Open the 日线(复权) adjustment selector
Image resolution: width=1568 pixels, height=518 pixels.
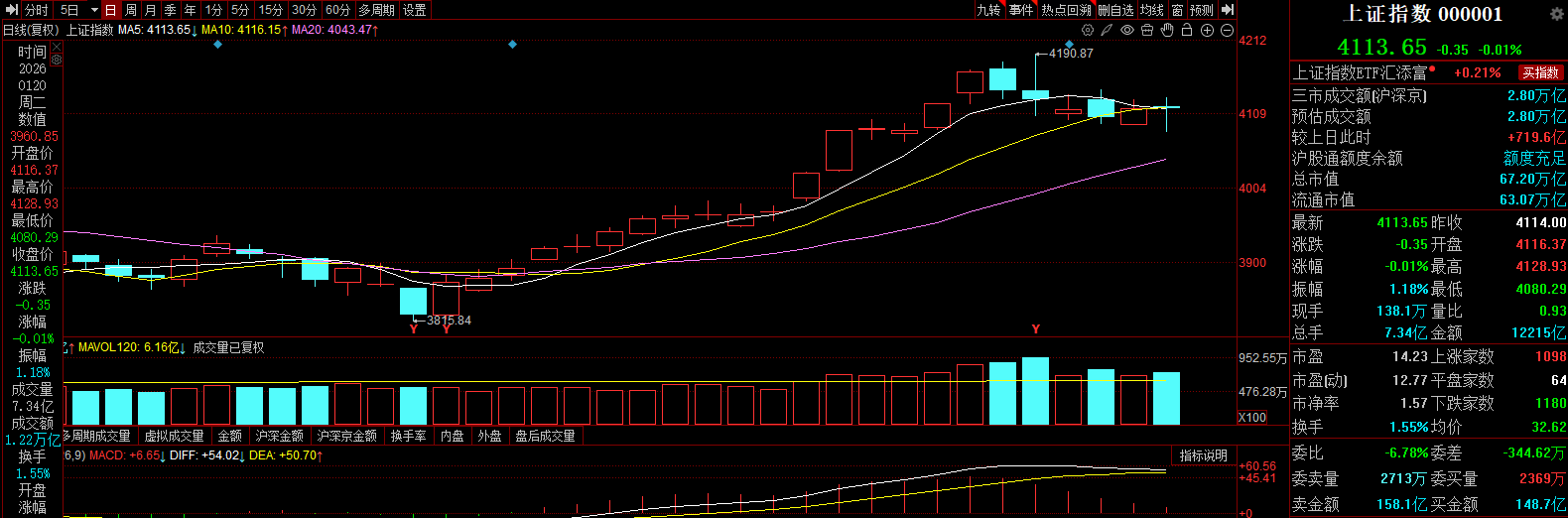(x=31, y=31)
